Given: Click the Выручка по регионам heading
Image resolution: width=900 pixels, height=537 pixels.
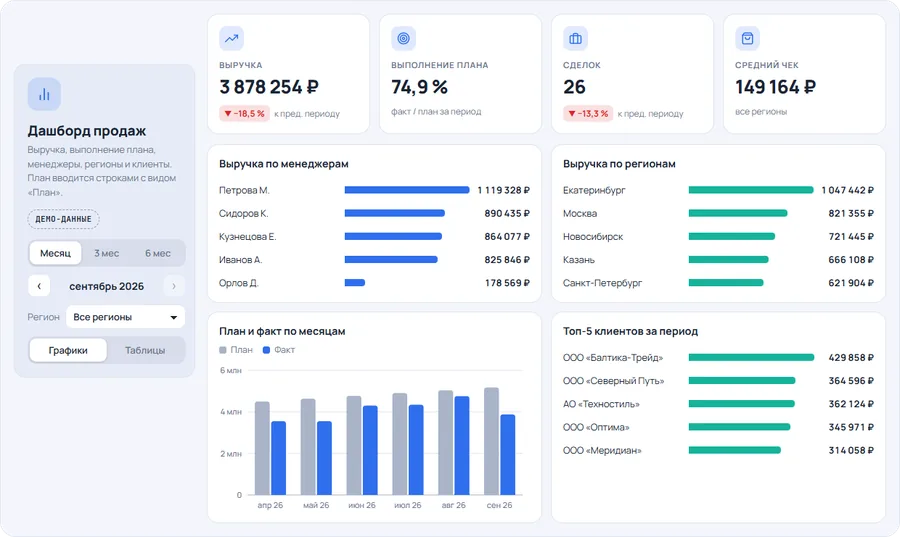Looking at the screenshot, I should click(x=619, y=164).
